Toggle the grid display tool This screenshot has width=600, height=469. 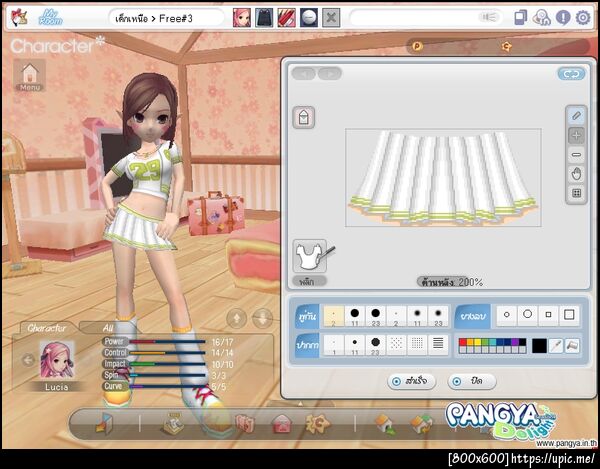pos(576,193)
